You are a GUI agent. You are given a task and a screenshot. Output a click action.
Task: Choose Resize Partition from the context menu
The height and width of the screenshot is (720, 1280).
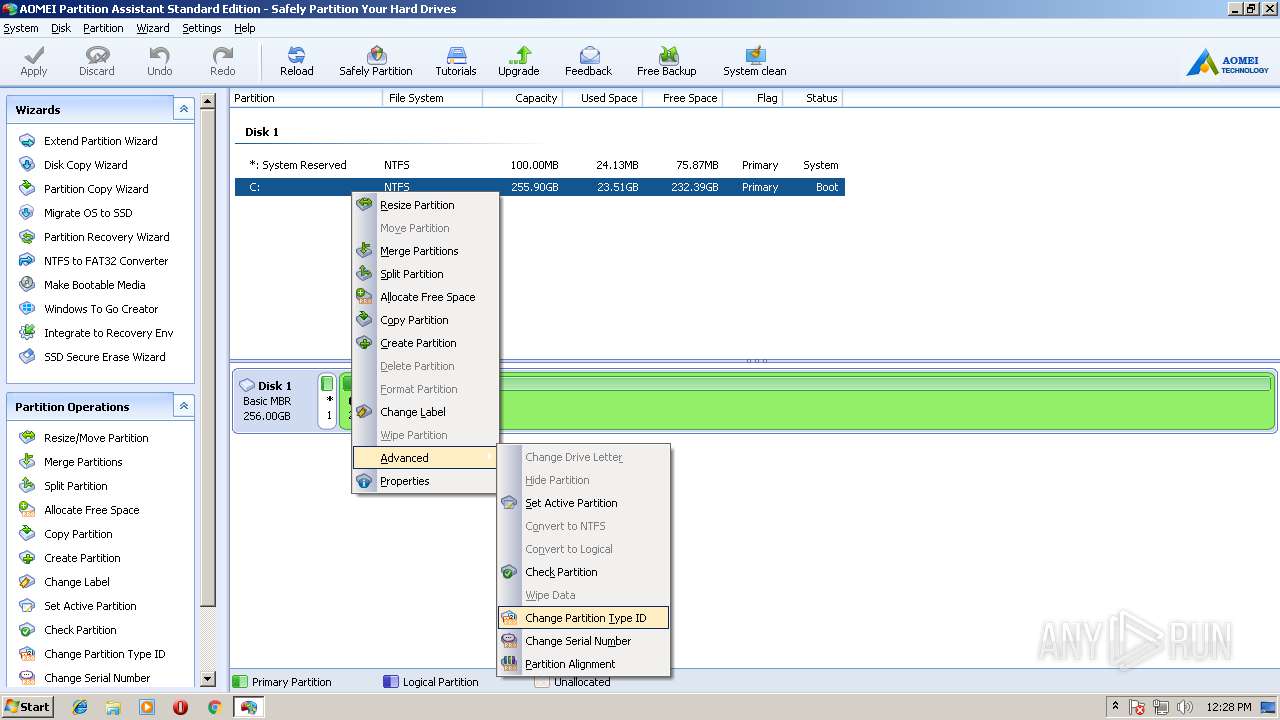click(x=425, y=205)
